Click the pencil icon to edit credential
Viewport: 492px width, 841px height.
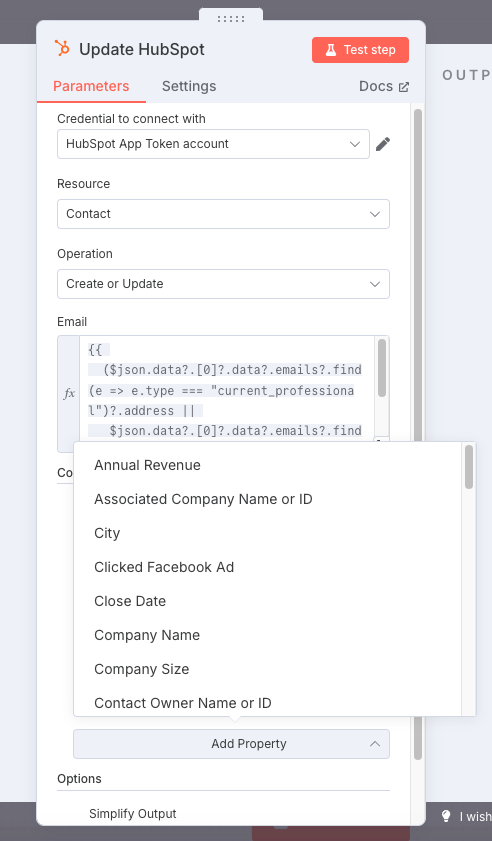[383, 144]
